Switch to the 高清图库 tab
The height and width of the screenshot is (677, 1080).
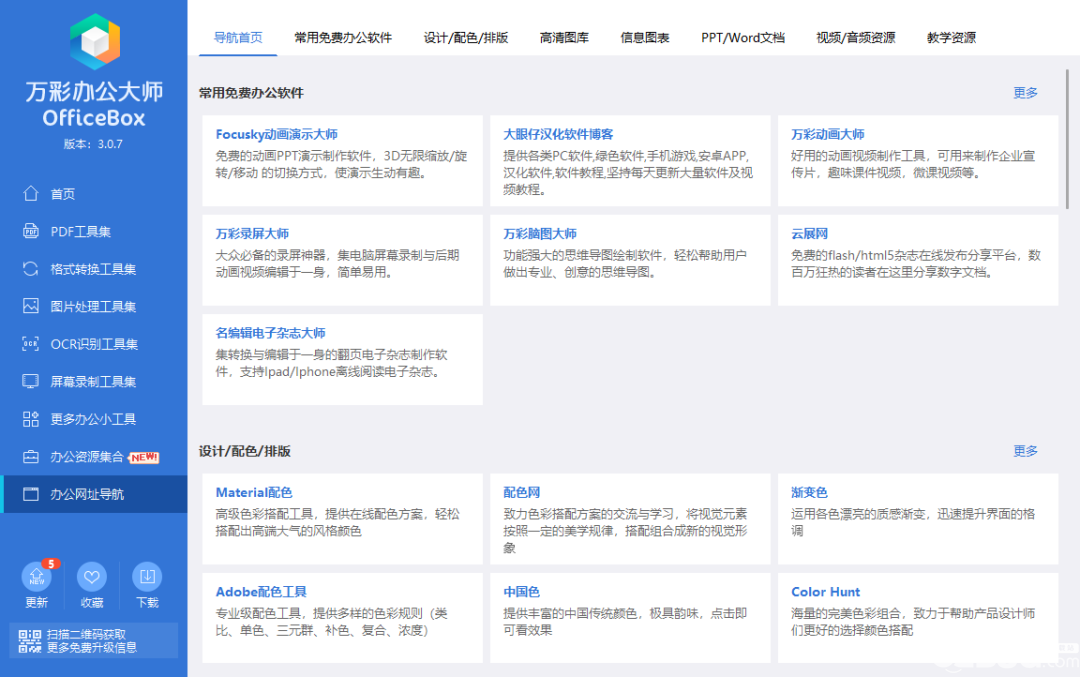pyautogui.click(x=564, y=38)
